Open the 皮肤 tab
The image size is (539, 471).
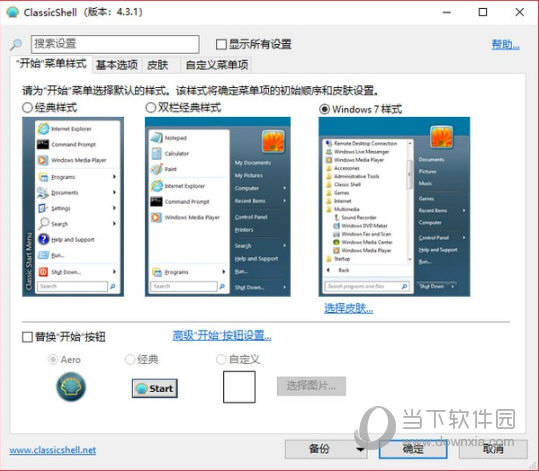158,65
